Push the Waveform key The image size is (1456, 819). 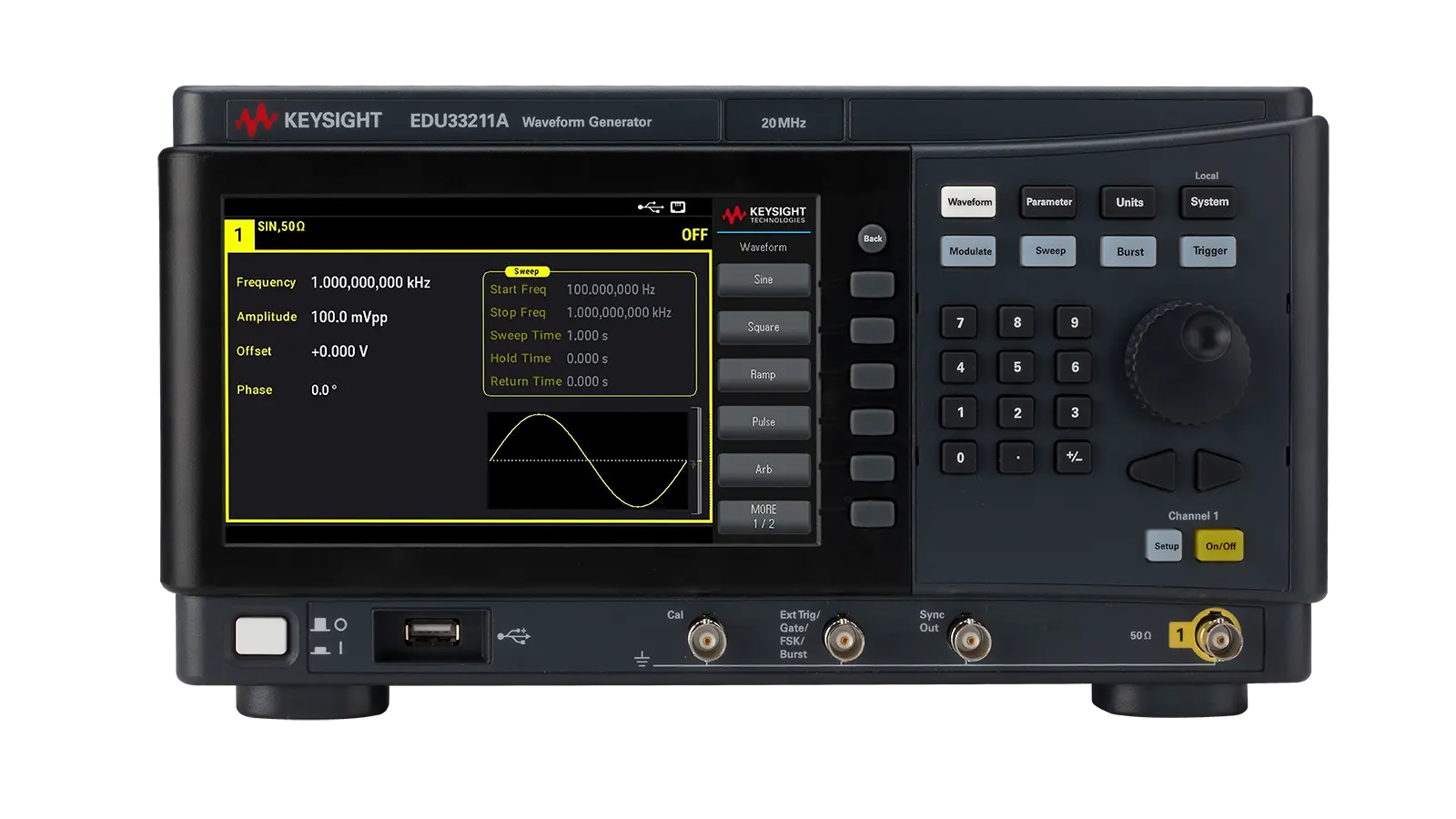coord(969,202)
